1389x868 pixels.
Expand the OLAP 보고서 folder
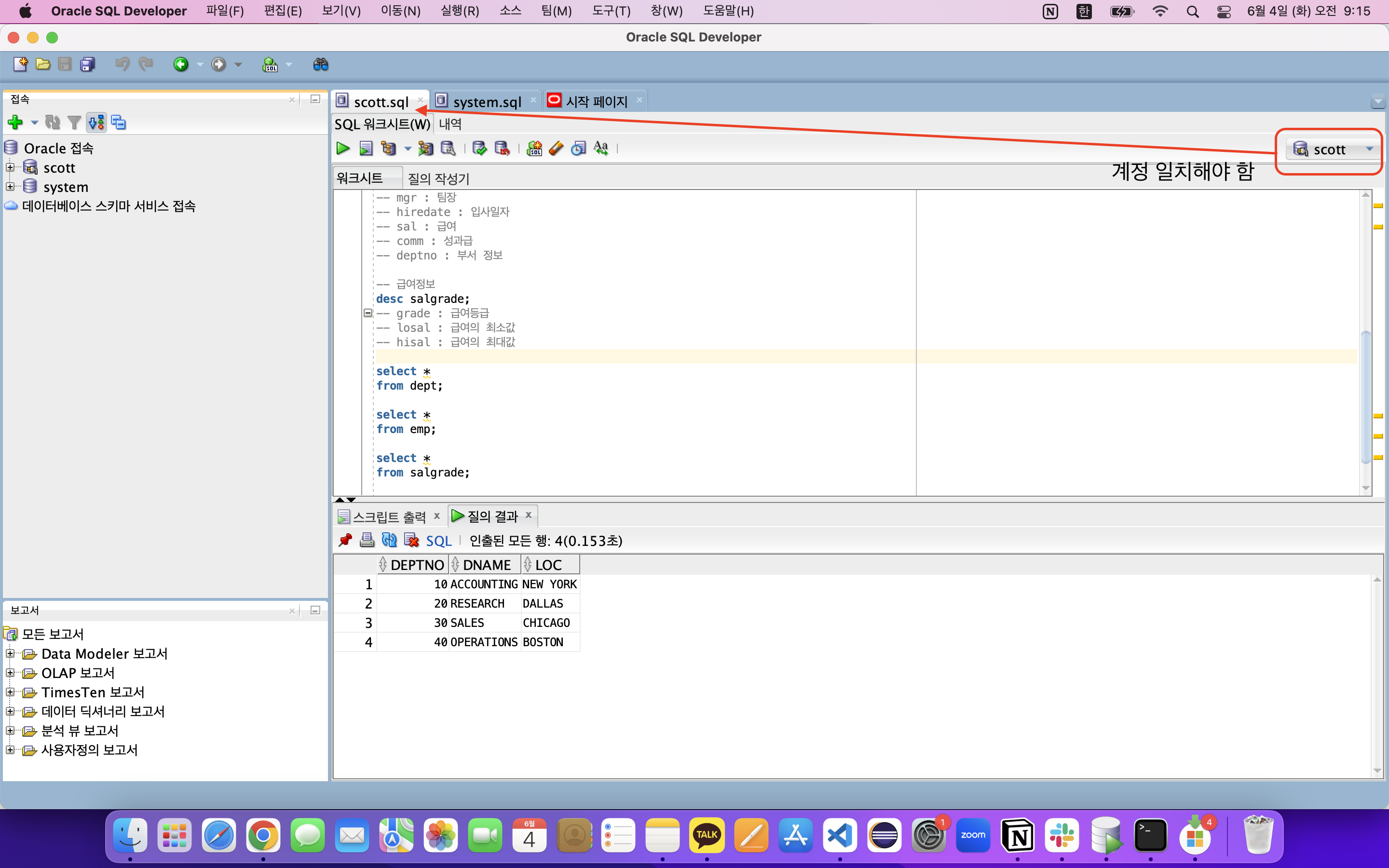pyautogui.click(x=10, y=673)
